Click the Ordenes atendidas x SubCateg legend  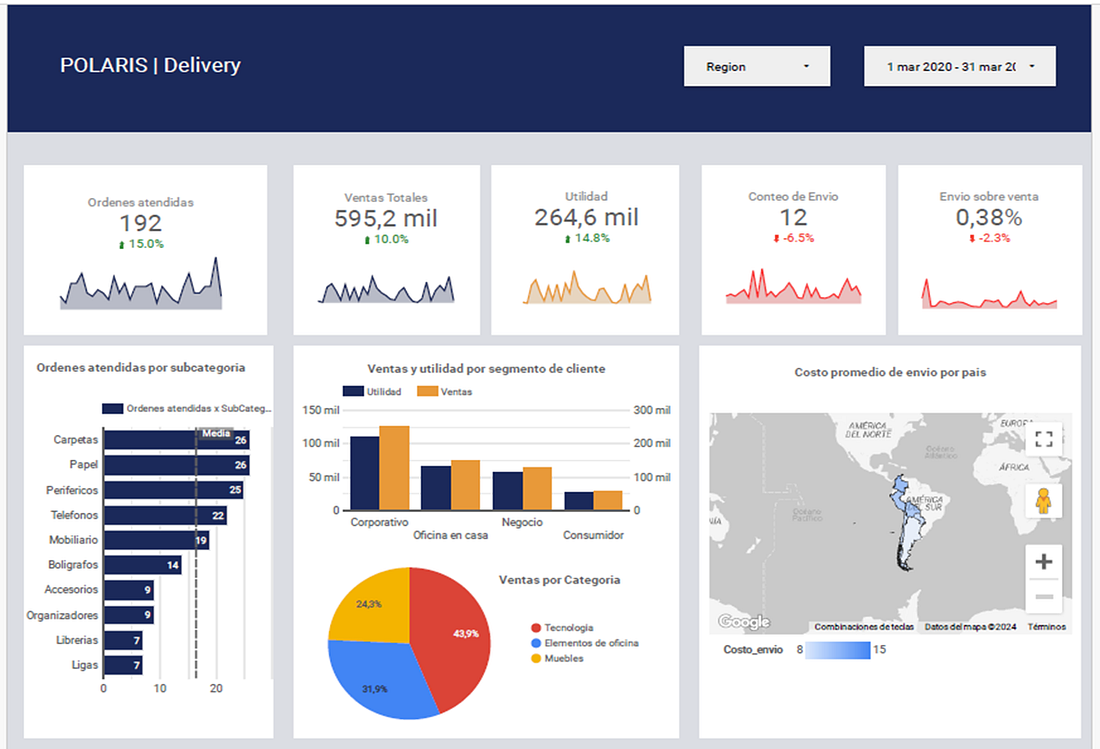186,408
